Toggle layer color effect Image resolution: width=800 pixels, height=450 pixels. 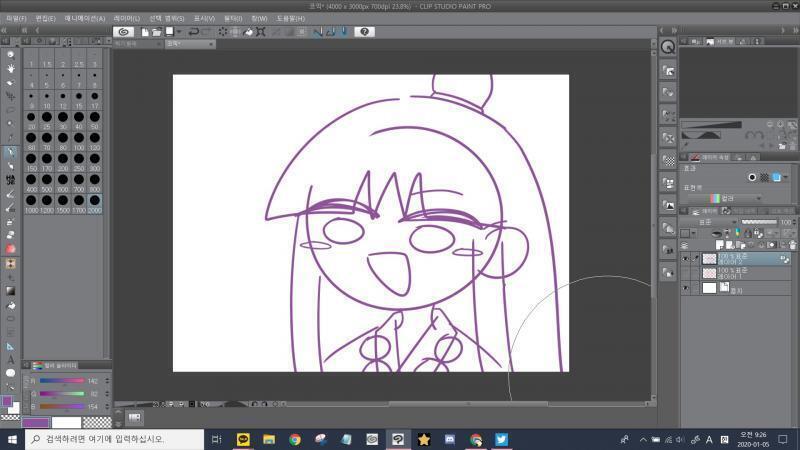777,178
